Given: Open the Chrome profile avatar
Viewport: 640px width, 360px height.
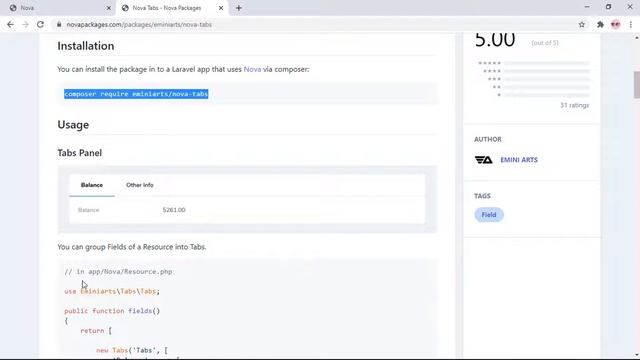Looking at the screenshot, I should pos(616,24).
